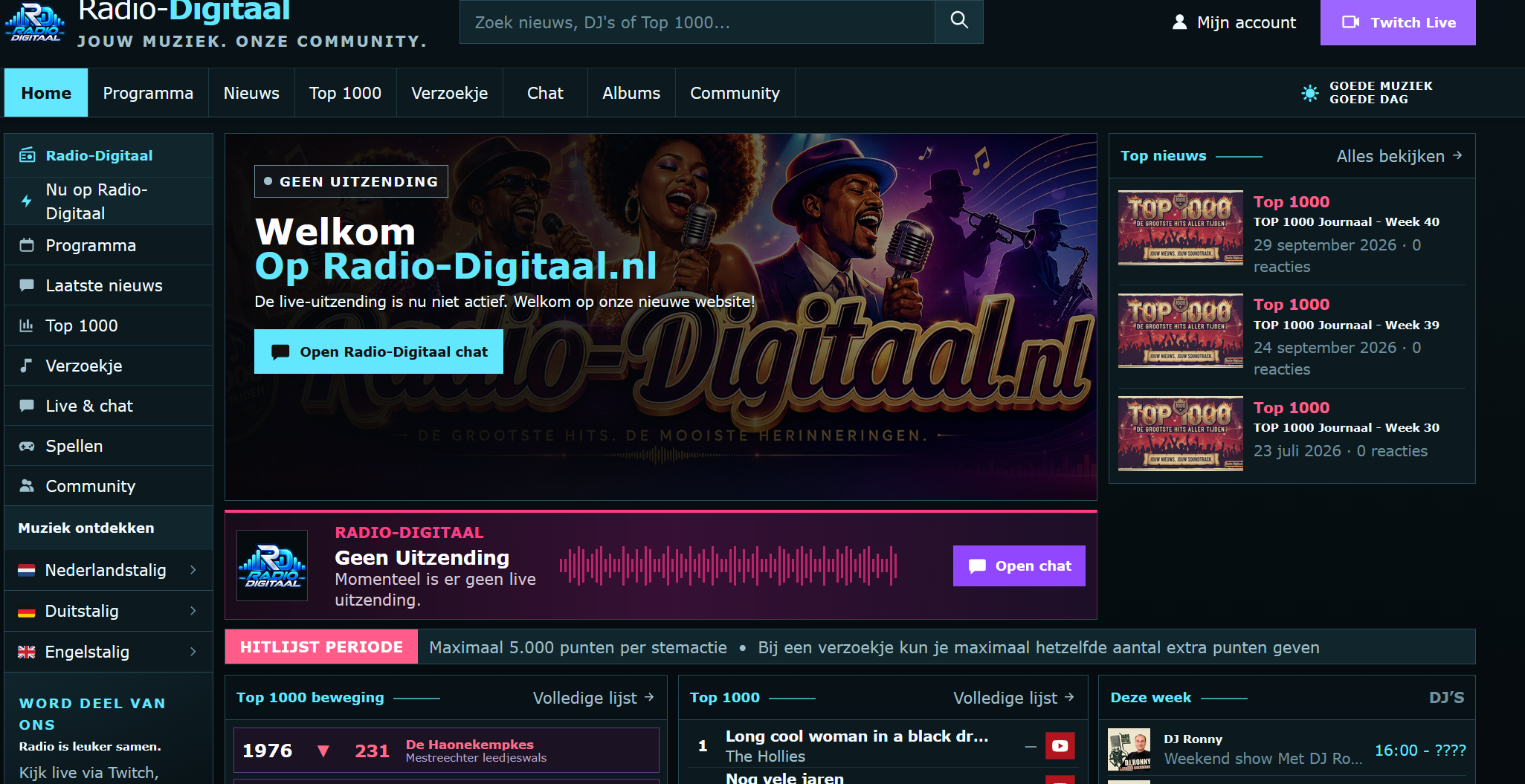Open Programma in top navigation
This screenshot has height=784, width=1525.
(148, 93)
